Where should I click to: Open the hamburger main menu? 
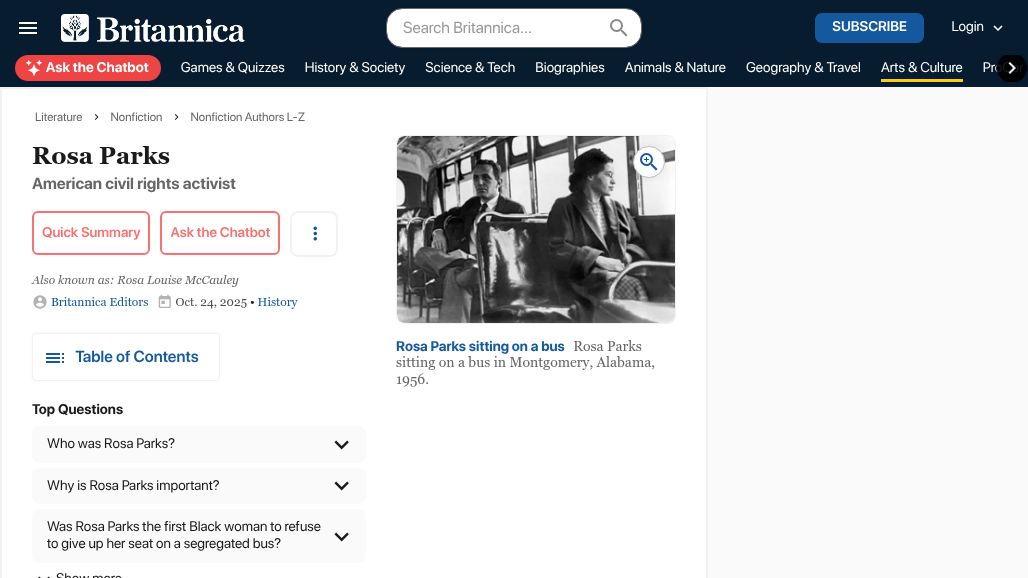[x=28, y=28]
